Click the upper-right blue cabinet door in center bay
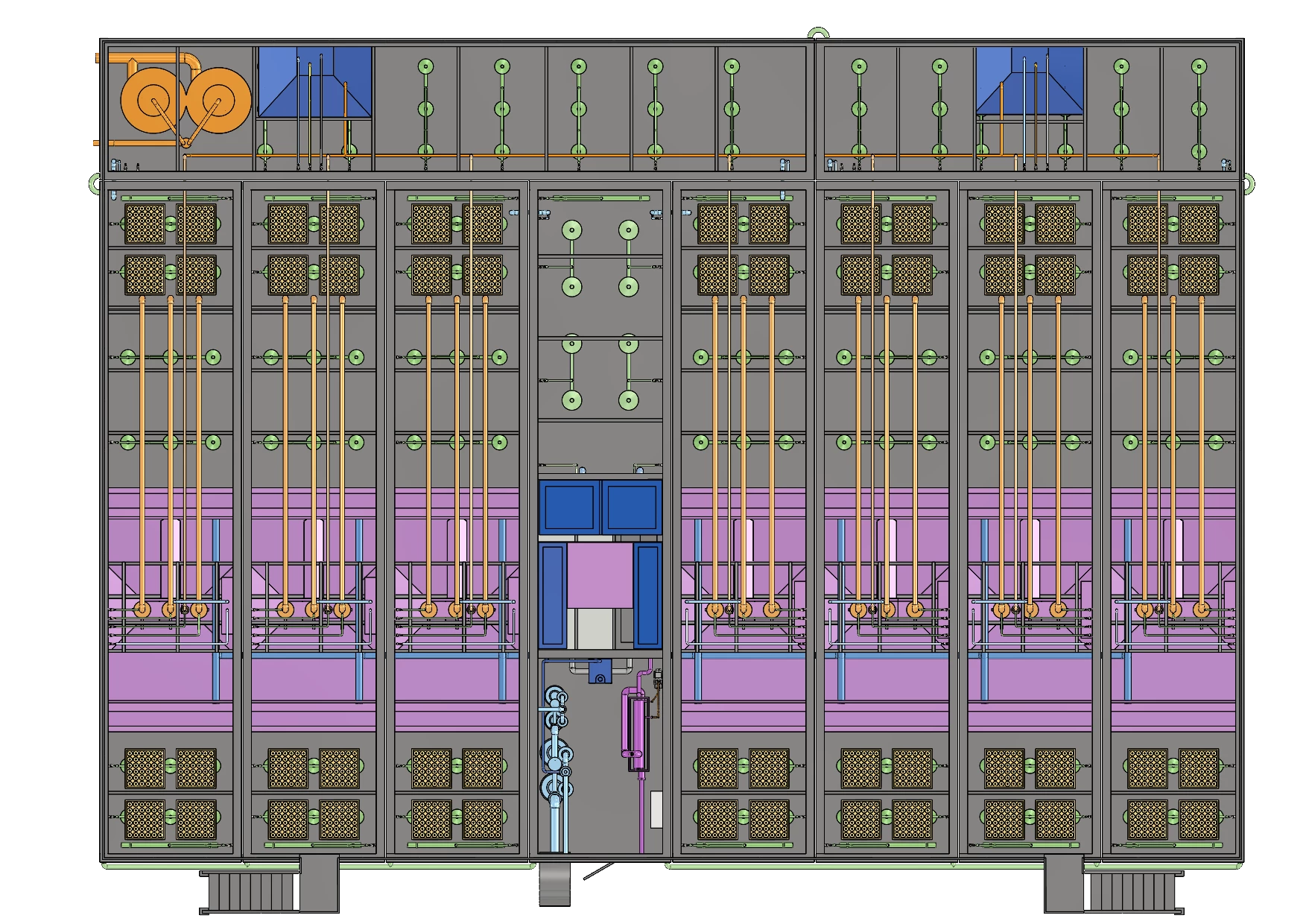 [631, 507]
